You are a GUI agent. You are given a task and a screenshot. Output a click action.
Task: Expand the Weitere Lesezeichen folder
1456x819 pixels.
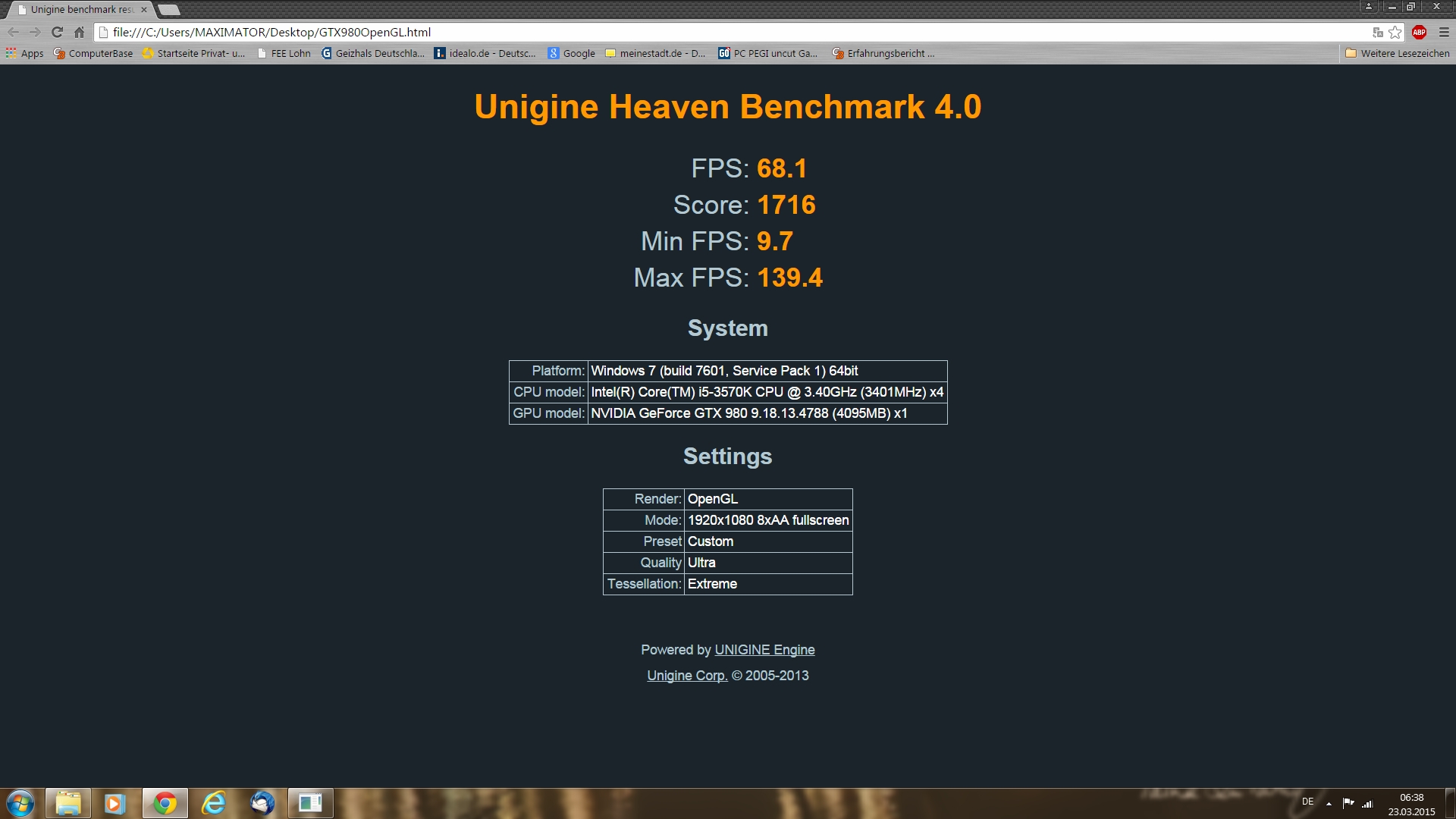tap(1397, 53)
